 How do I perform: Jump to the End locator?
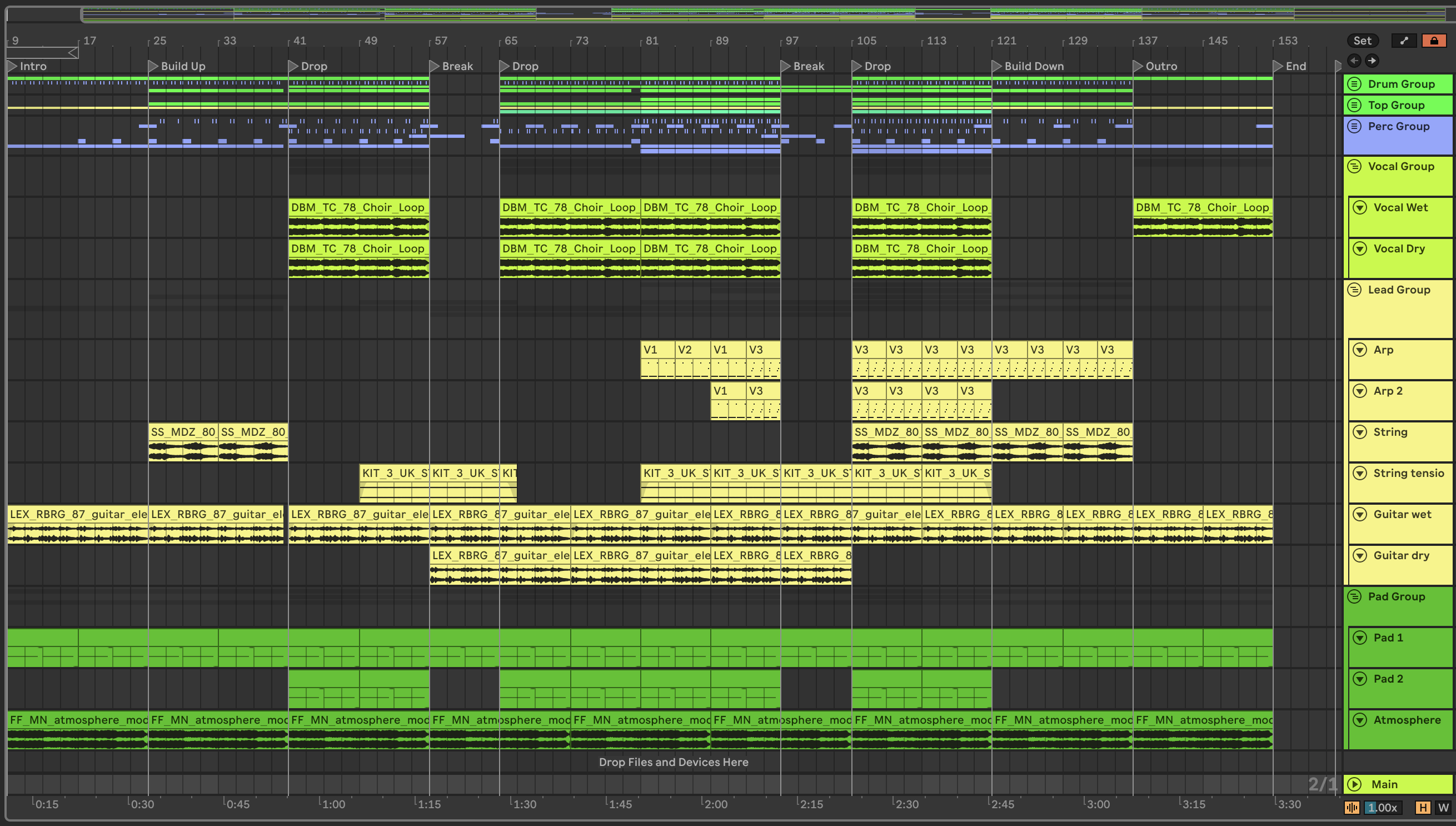click(x=1290, y=66)
